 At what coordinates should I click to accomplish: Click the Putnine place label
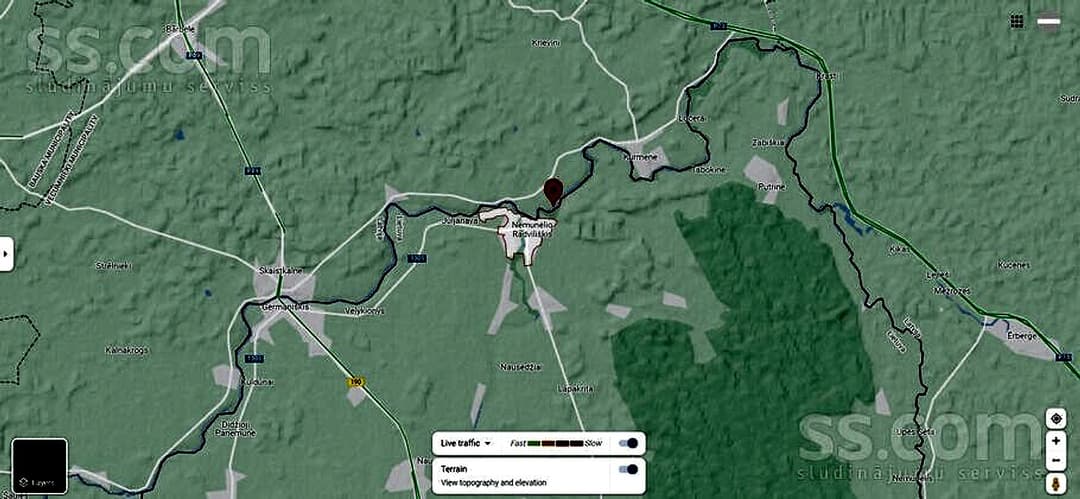tap(771, 187)
